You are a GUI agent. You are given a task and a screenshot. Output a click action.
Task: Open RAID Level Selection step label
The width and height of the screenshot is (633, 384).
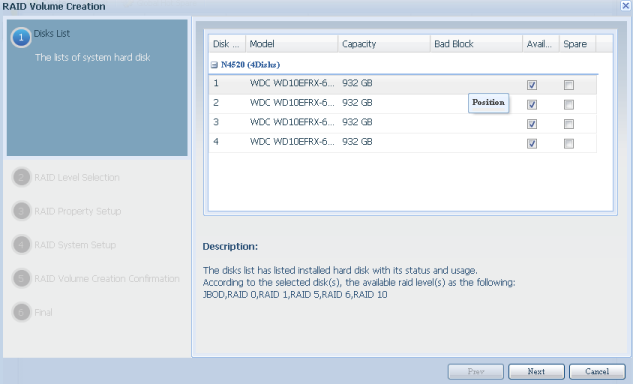click(77, 177)
